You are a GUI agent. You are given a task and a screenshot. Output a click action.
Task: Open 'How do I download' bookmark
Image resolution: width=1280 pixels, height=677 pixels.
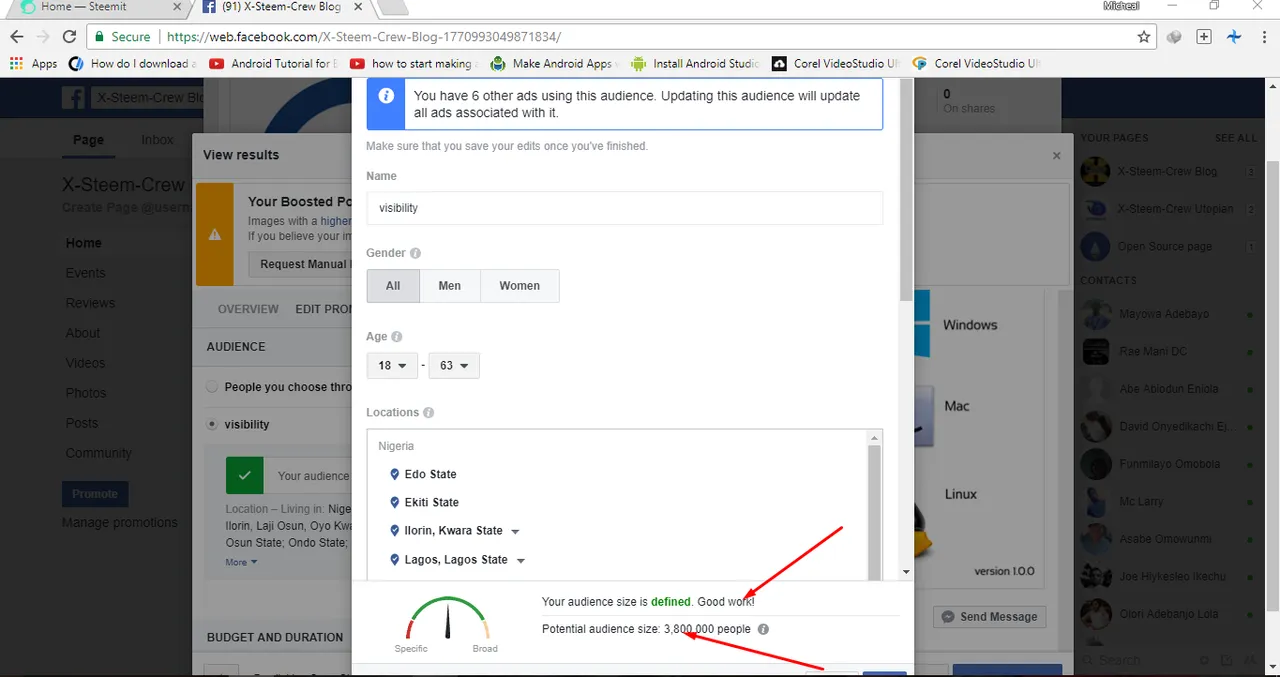[x=132, y=63]
